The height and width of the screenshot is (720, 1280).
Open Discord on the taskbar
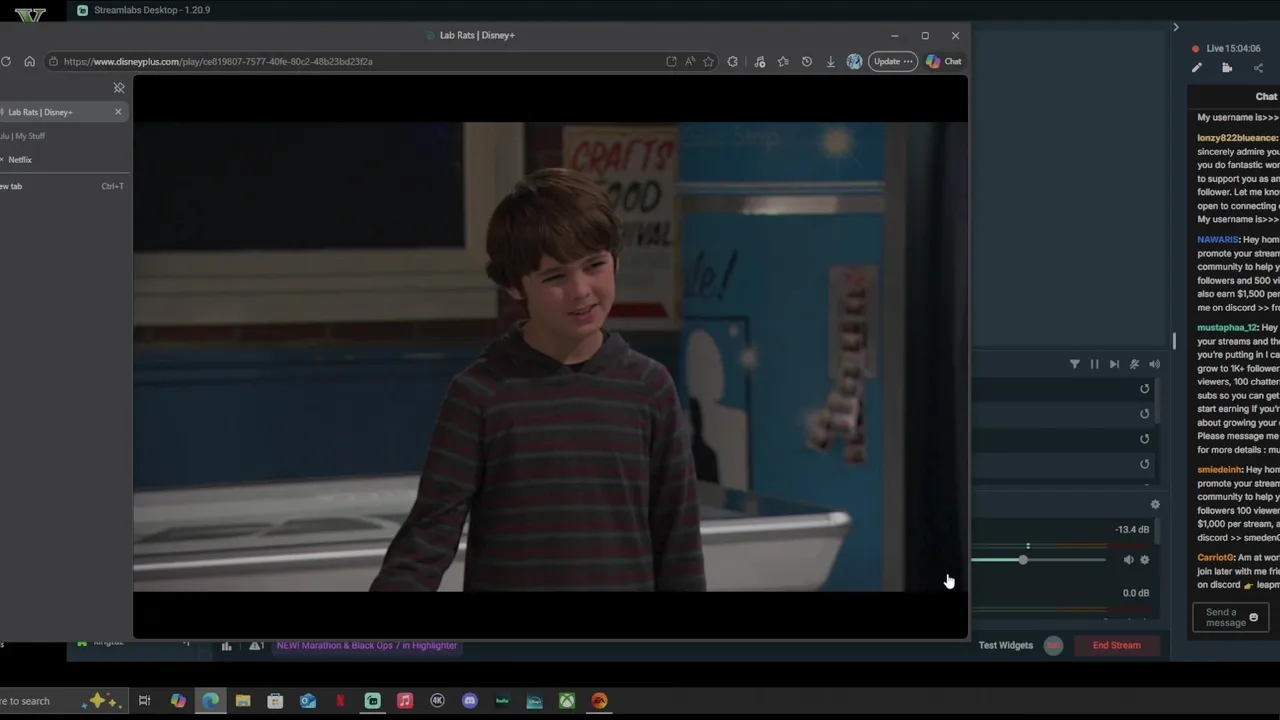tap(470, 701)
